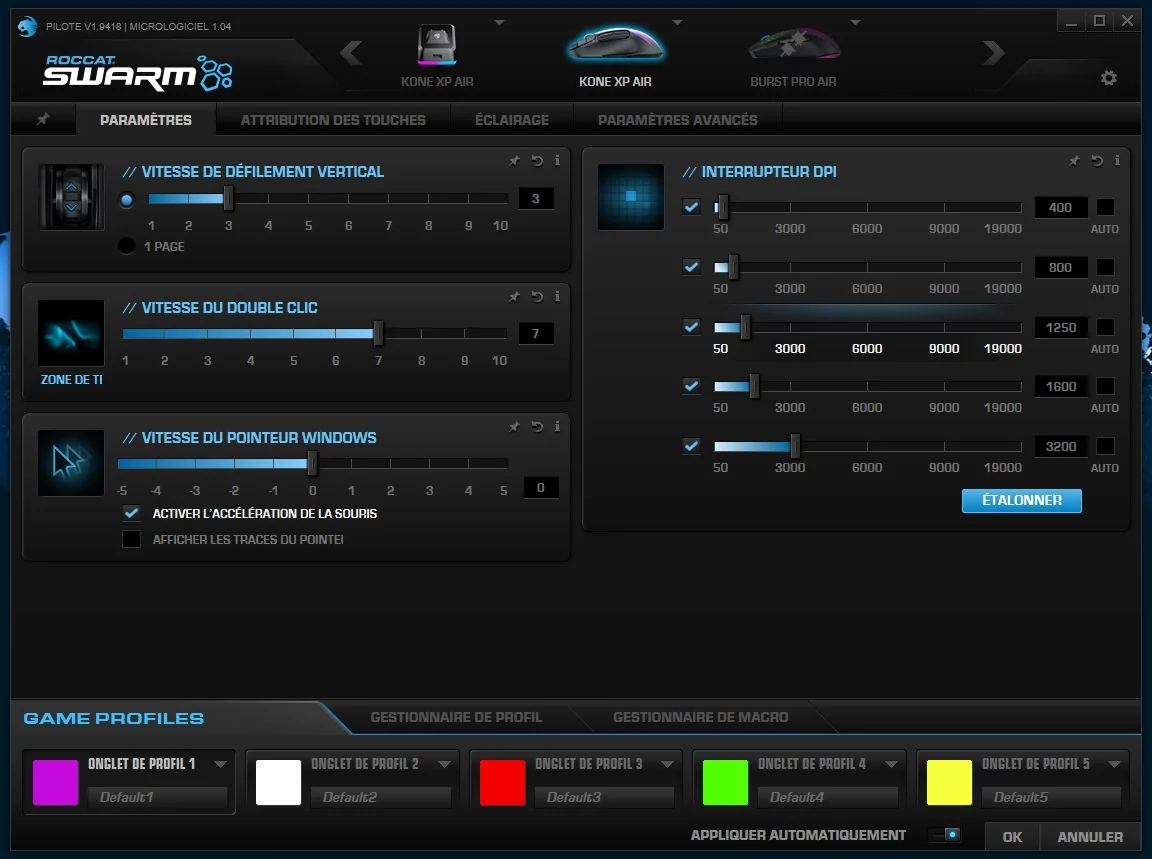The image size is (1152, 859).
Task: Select the vertical scroll speed radio button
Action: [126, 200]
